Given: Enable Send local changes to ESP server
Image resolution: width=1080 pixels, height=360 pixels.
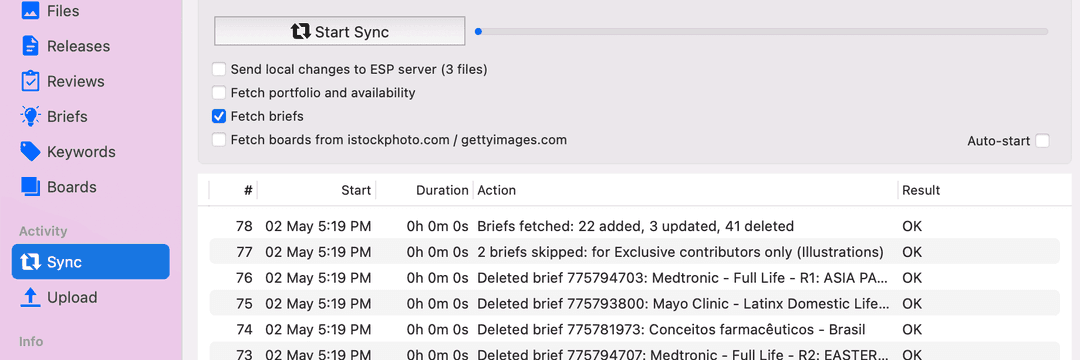Looking at the screenshot, I should (x=219, y=69).
